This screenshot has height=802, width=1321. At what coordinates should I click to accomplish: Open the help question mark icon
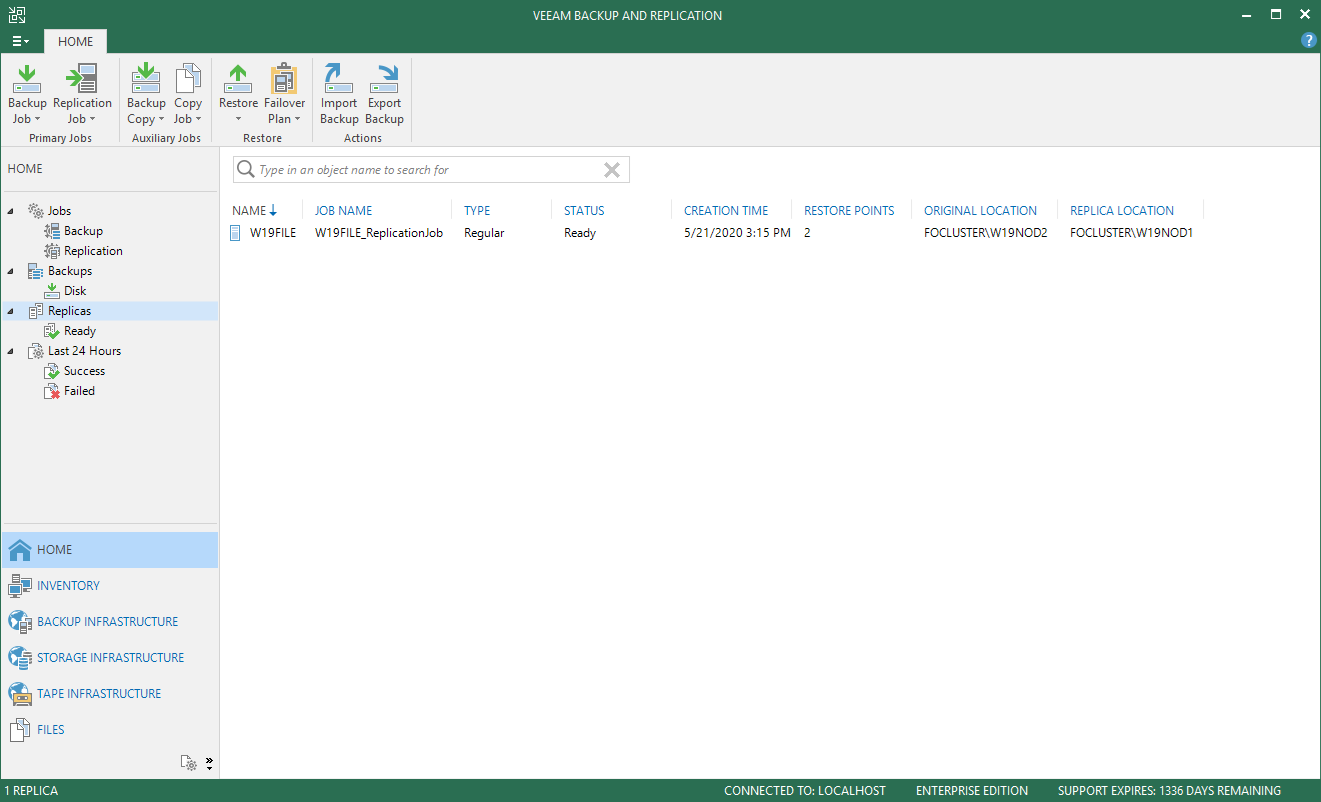click(x=1308, y=40)
